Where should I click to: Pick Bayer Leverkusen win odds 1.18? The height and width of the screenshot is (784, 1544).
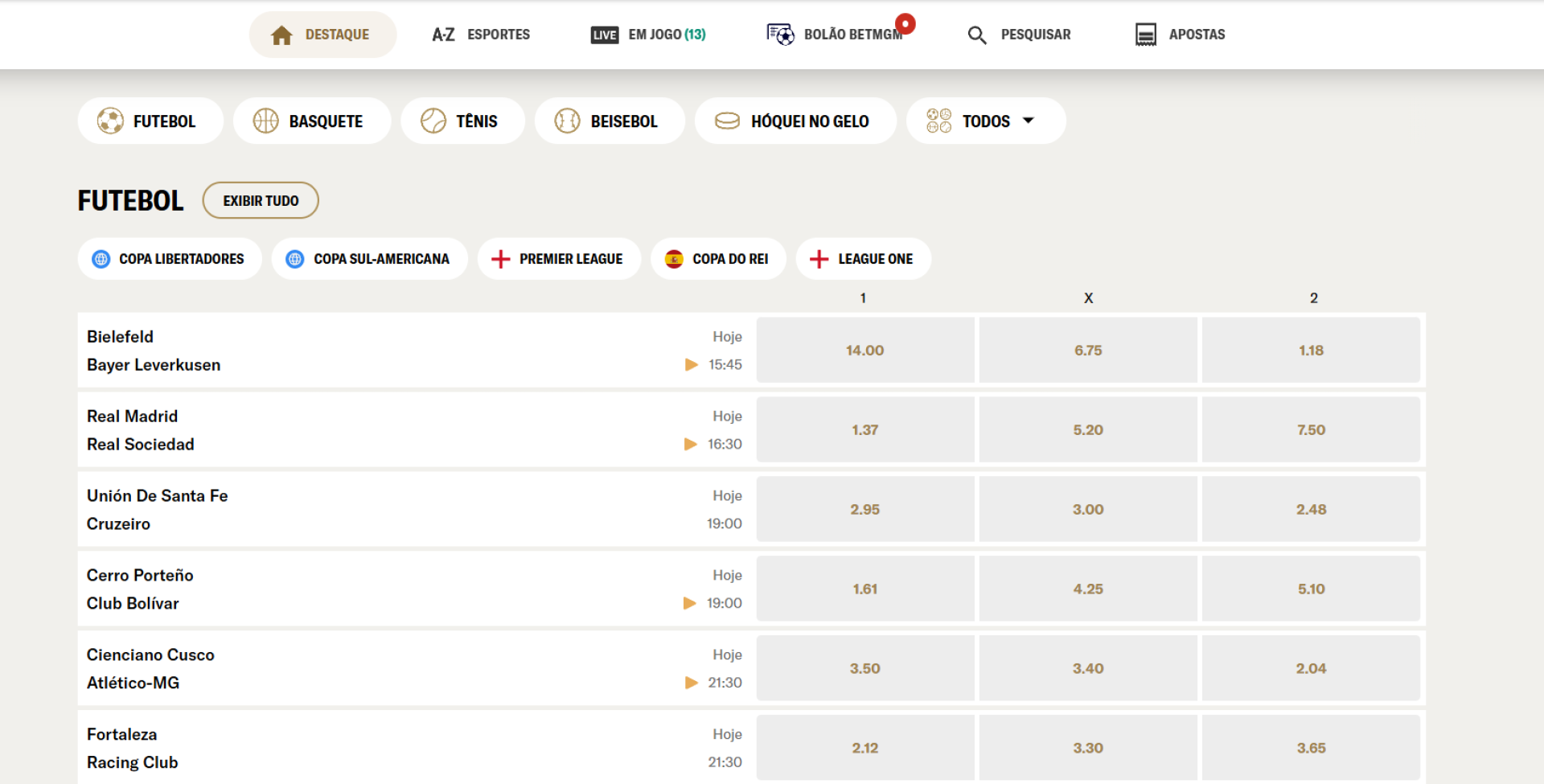pyautogui.click(x=1310, y=351)
